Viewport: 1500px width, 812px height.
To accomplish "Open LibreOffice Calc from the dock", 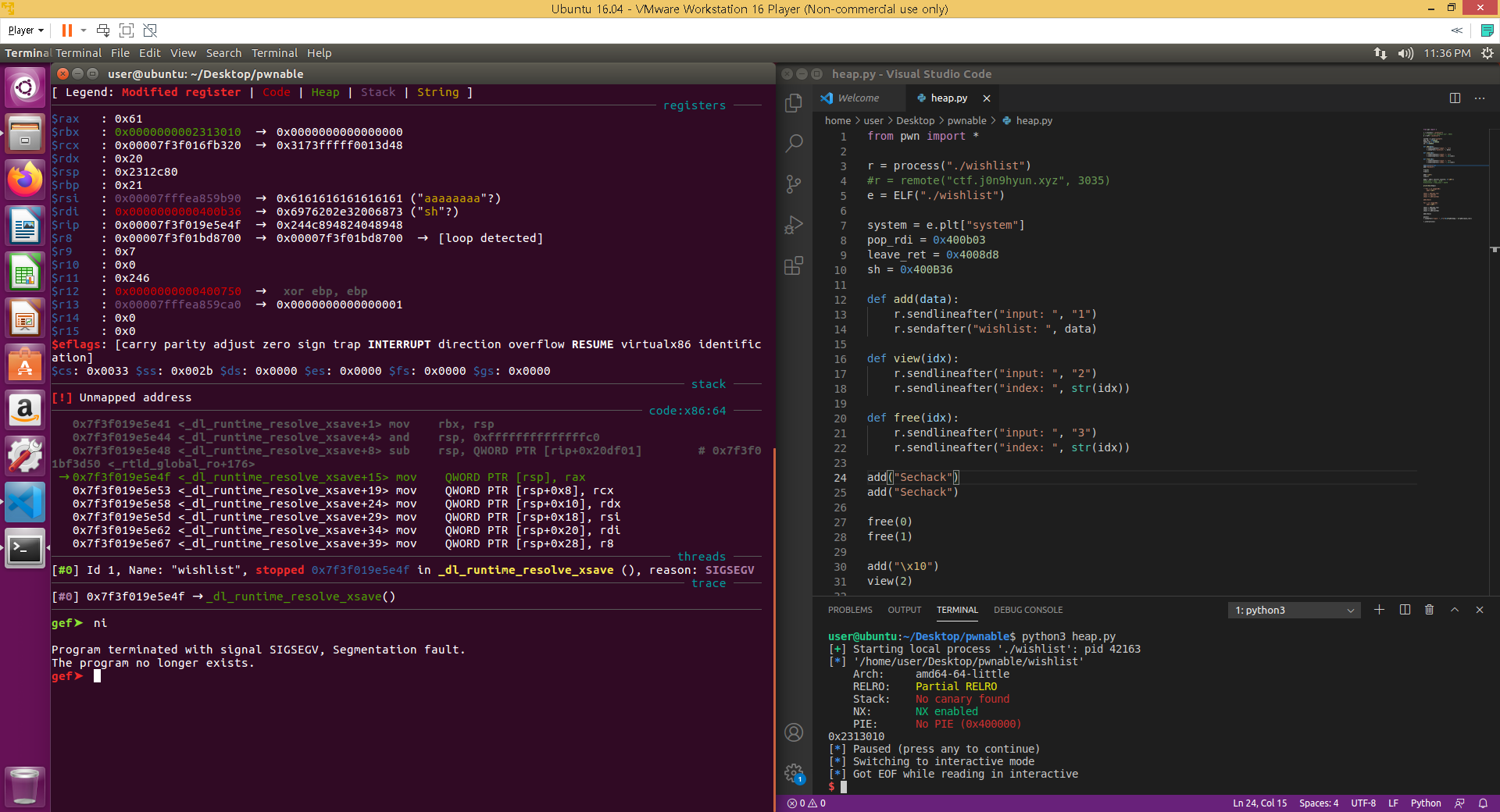I will 25,272.
